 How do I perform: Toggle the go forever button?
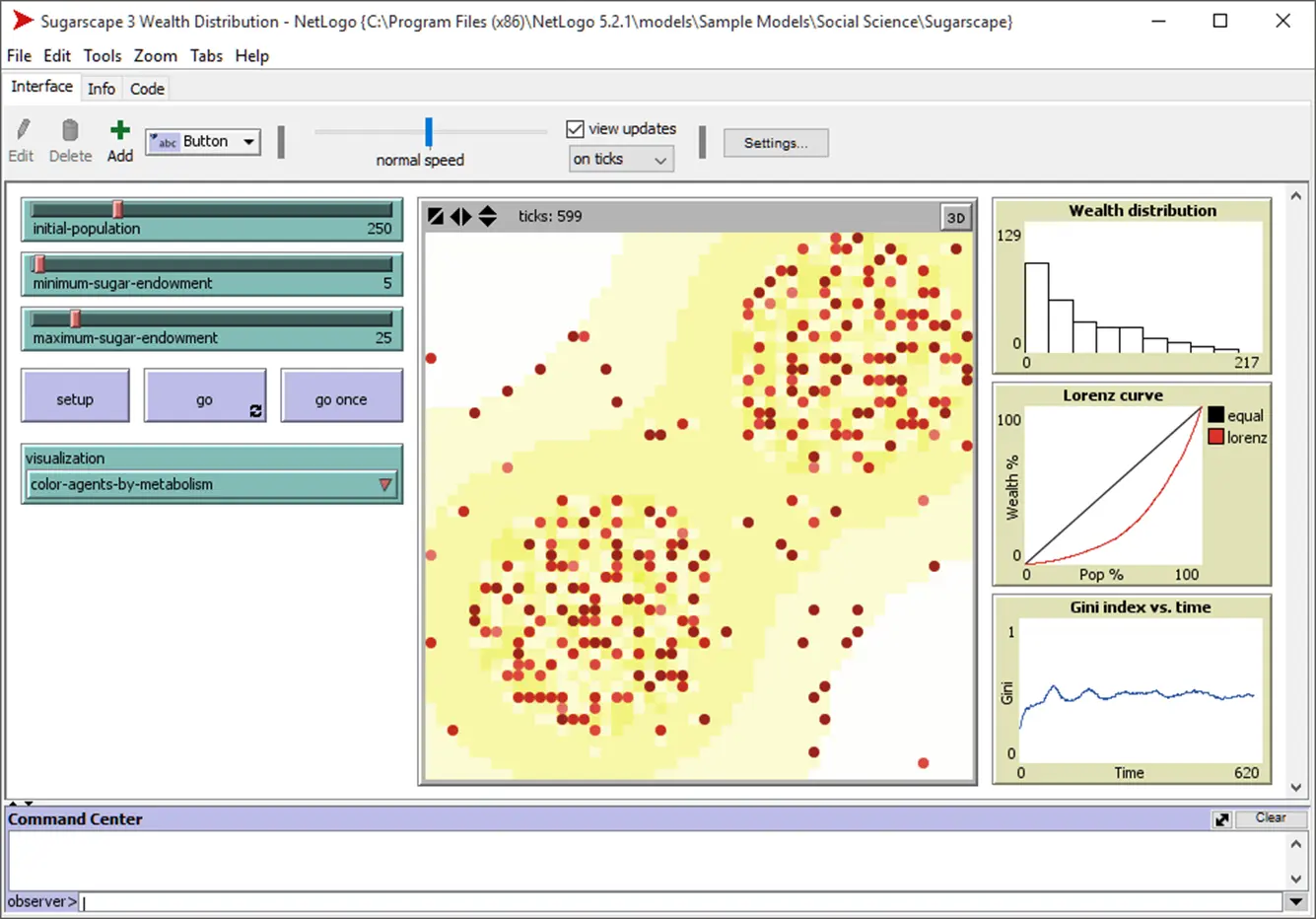(205, 396)
